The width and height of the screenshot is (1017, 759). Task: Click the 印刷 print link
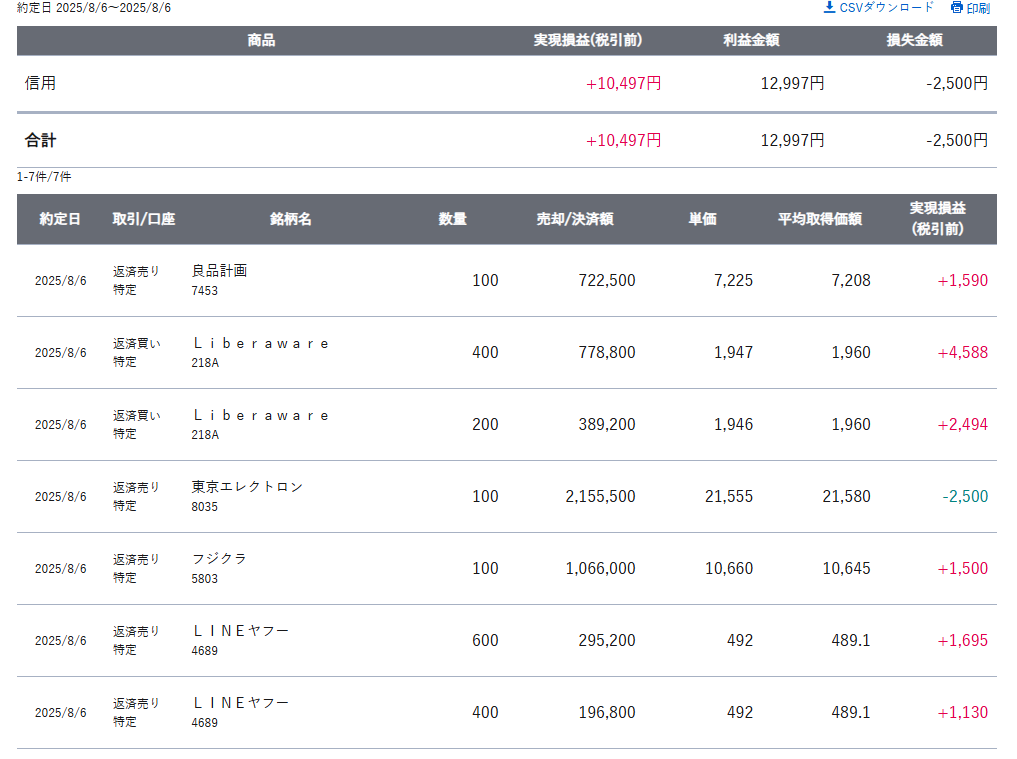(x=970, y=8)
